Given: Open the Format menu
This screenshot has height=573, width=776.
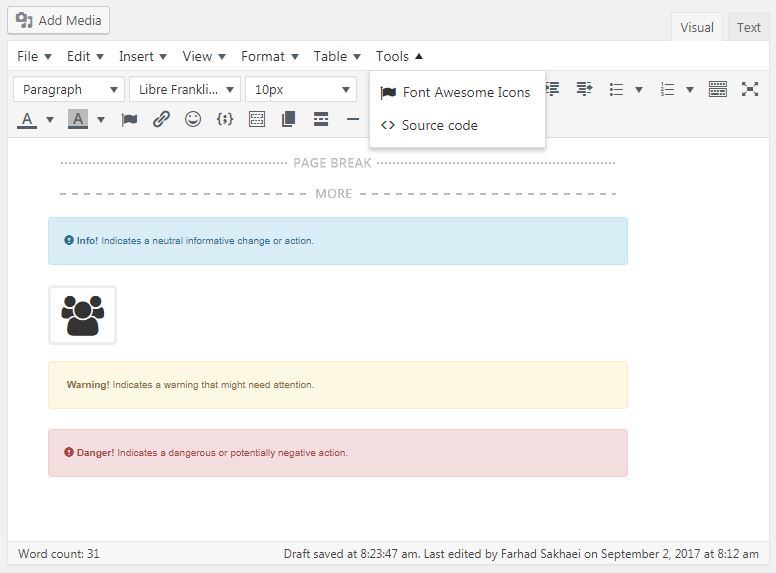Looking at the screenshot, I should click(270, 56).
